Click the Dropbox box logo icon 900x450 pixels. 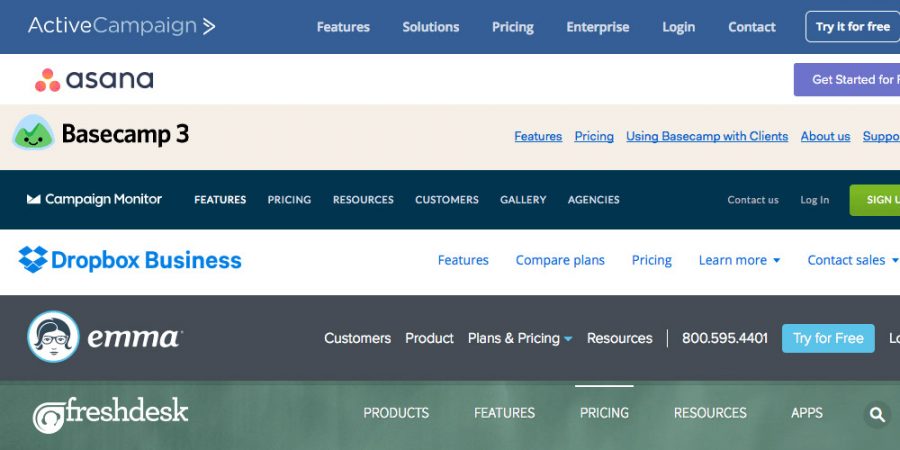click(33, 259)
